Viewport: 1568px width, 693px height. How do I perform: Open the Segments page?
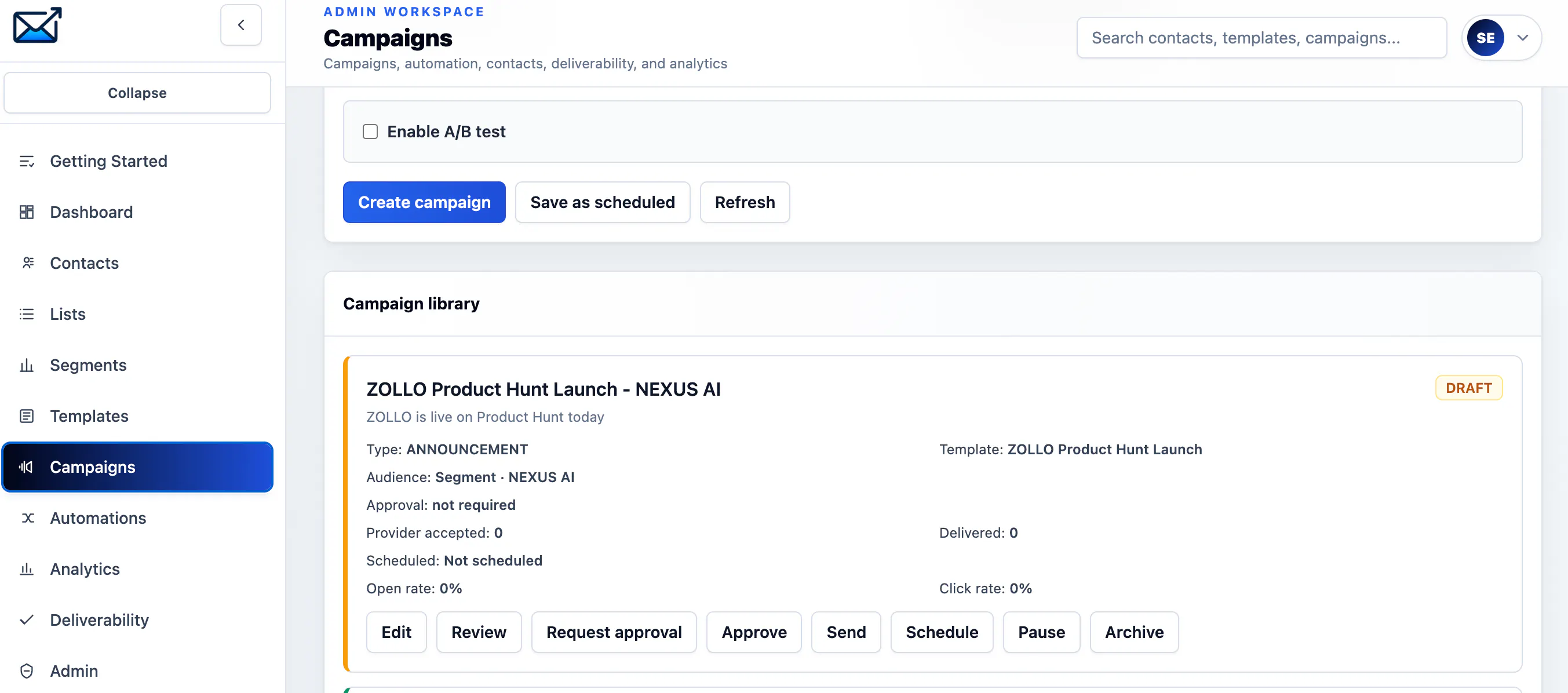click(x=137, y=365)
